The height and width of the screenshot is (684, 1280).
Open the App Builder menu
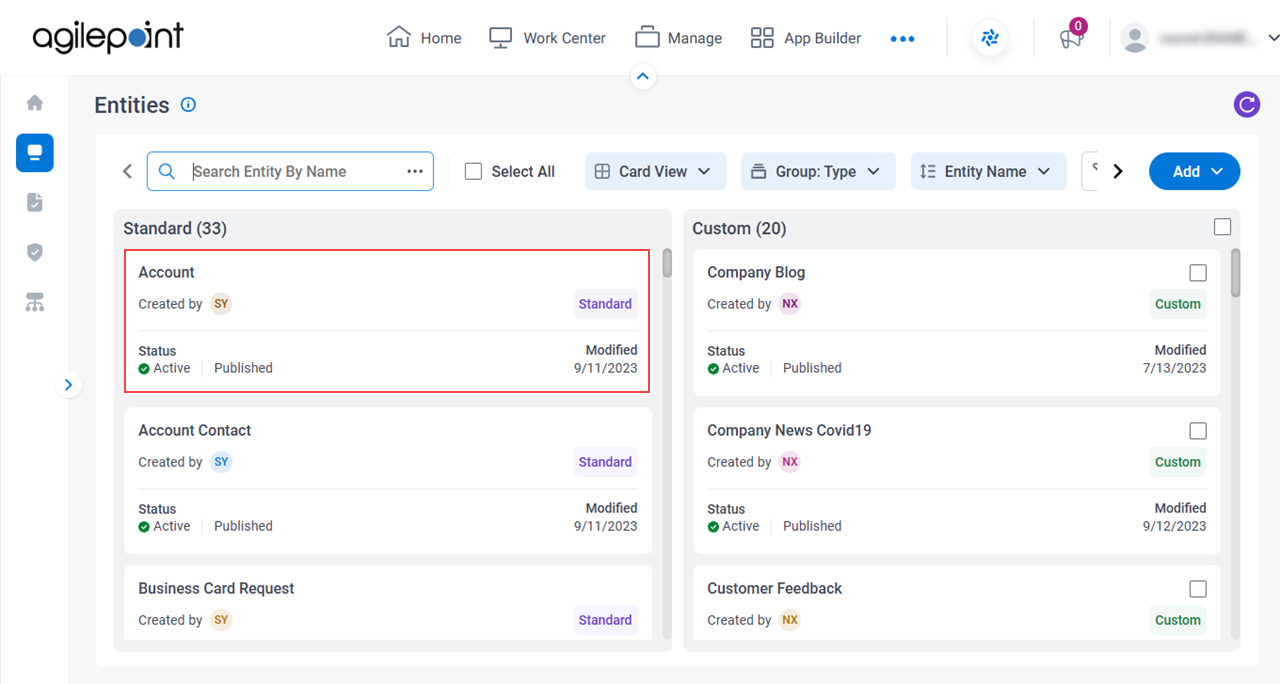click(x=806, y=38)
